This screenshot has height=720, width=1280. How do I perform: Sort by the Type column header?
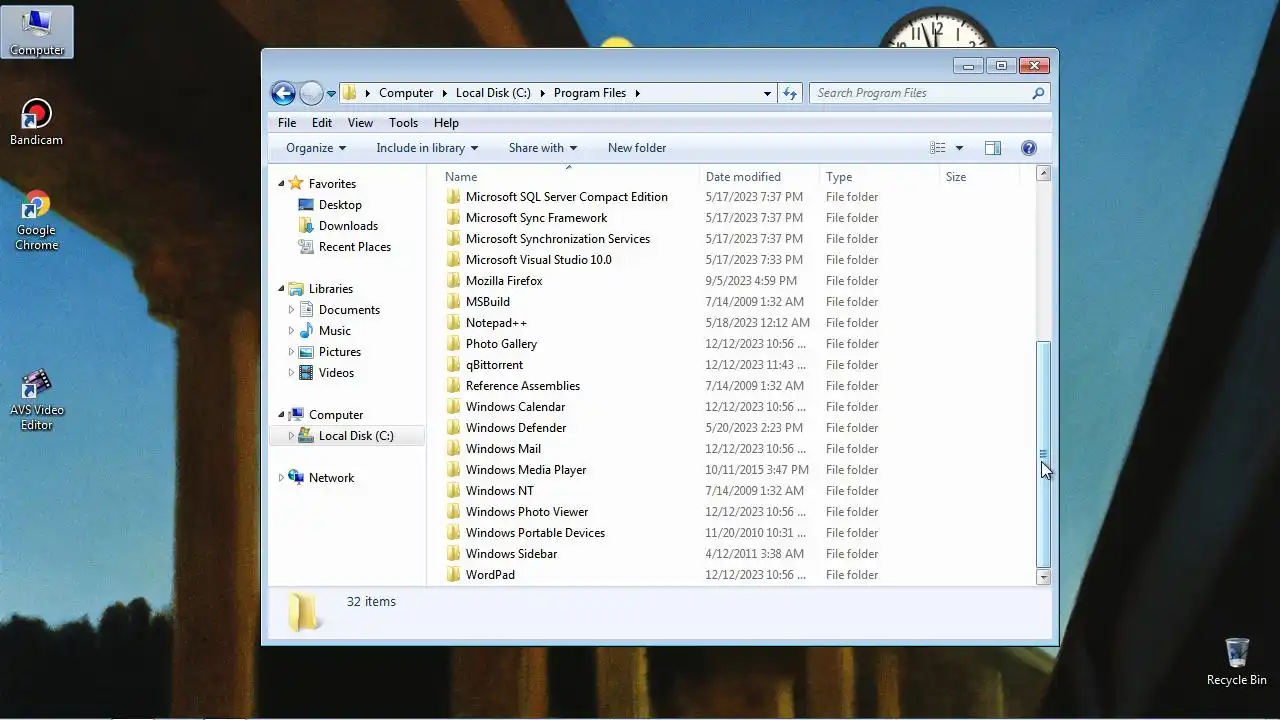pyautogui.click(x=880, y=177)
